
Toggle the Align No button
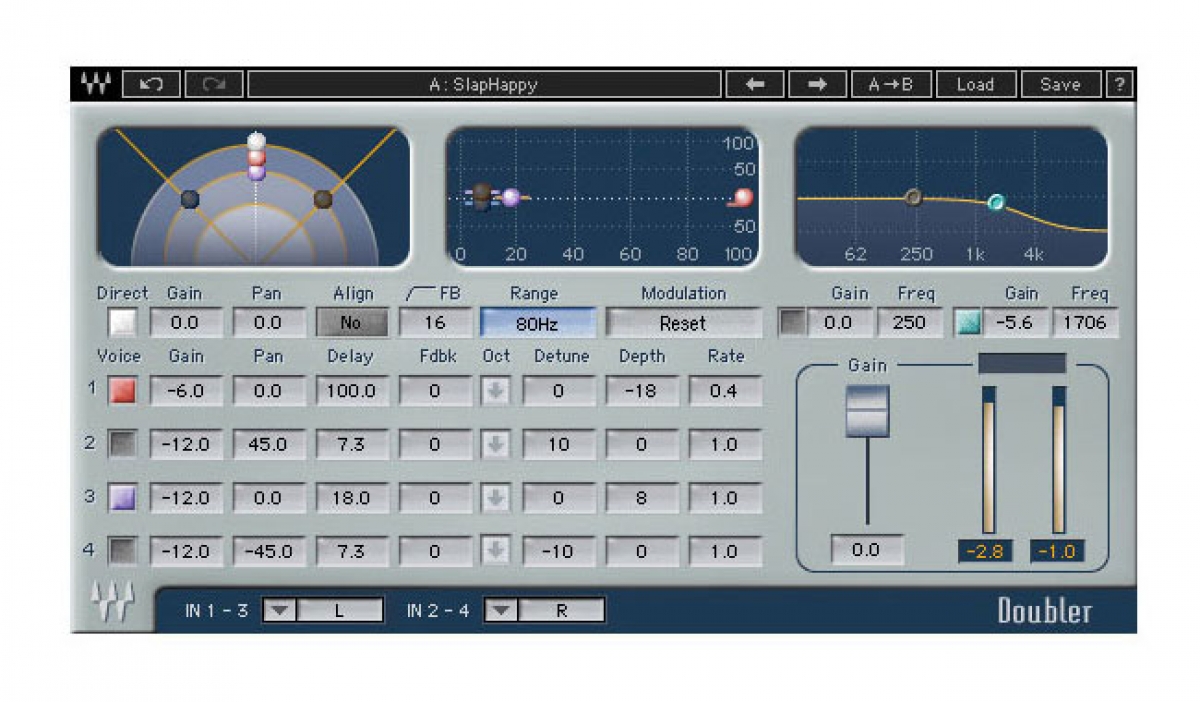pos(352,323)
